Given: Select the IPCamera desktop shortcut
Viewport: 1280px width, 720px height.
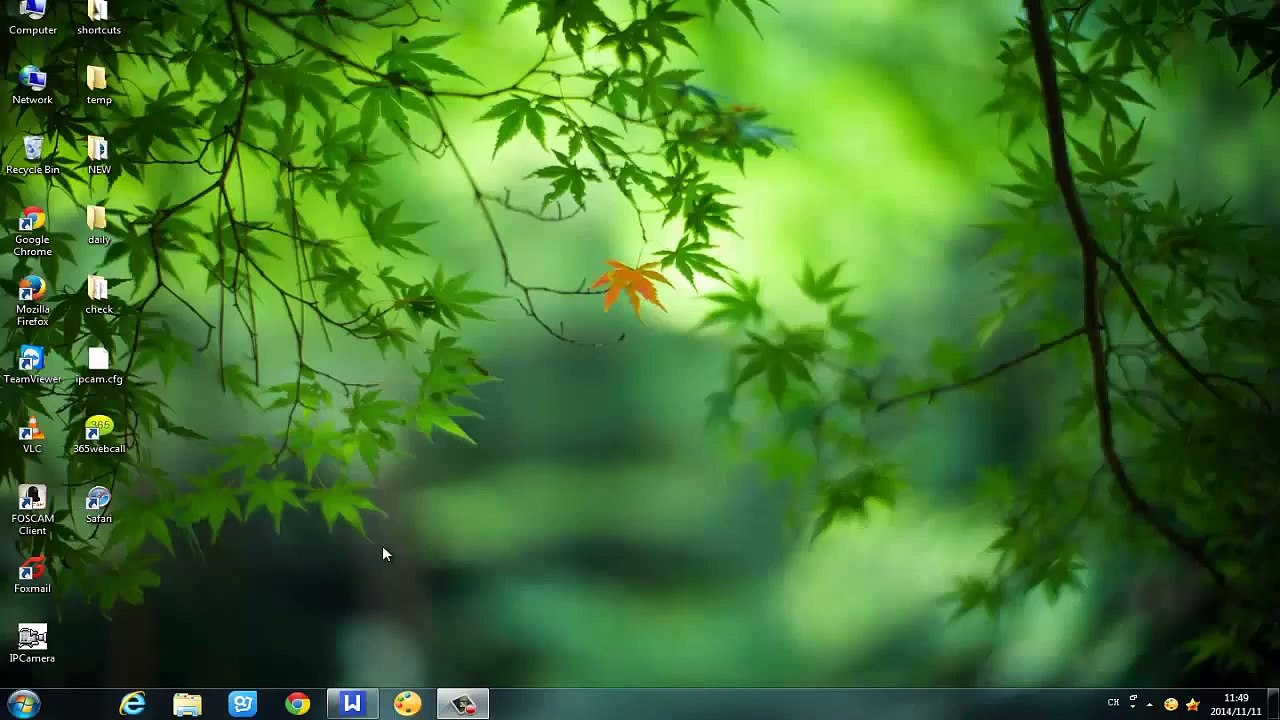Looking at the screenshot, I should (x=33, y=645).
